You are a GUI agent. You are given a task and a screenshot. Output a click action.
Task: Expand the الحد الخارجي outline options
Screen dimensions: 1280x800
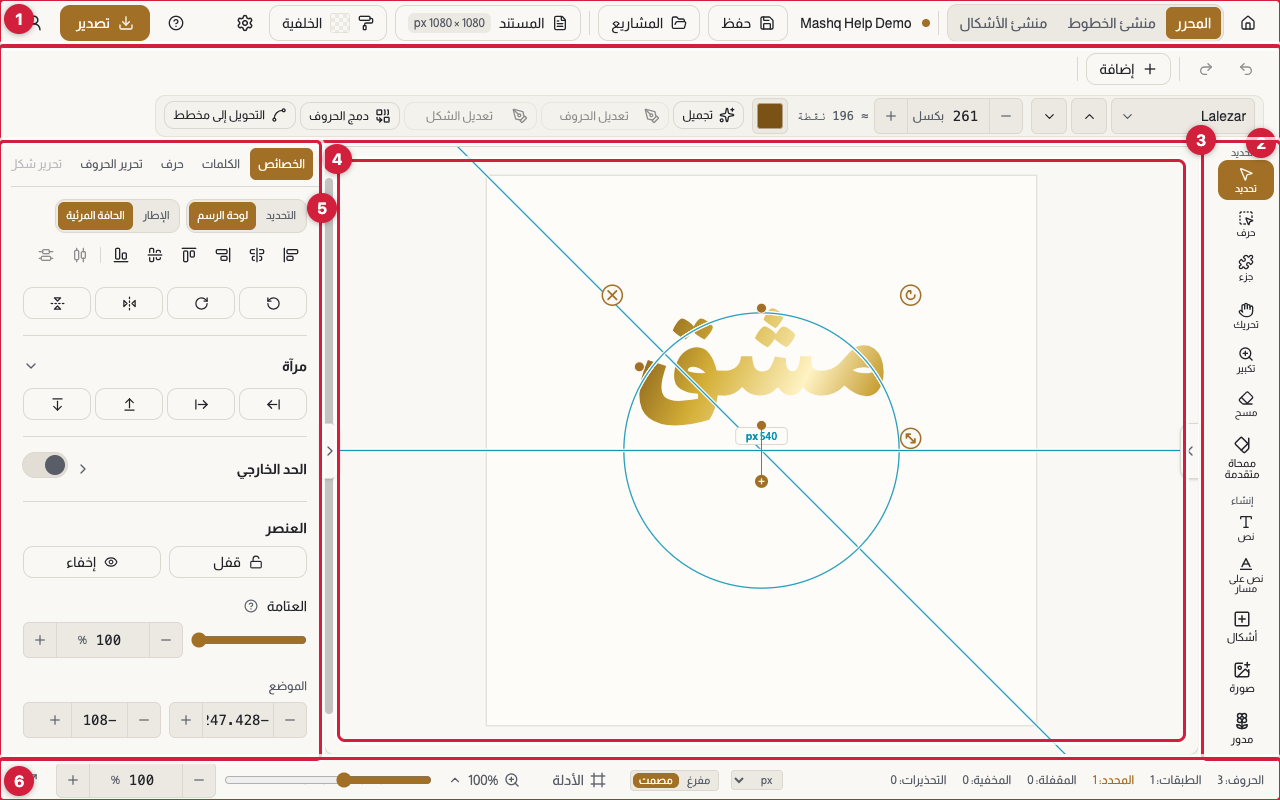83,468
